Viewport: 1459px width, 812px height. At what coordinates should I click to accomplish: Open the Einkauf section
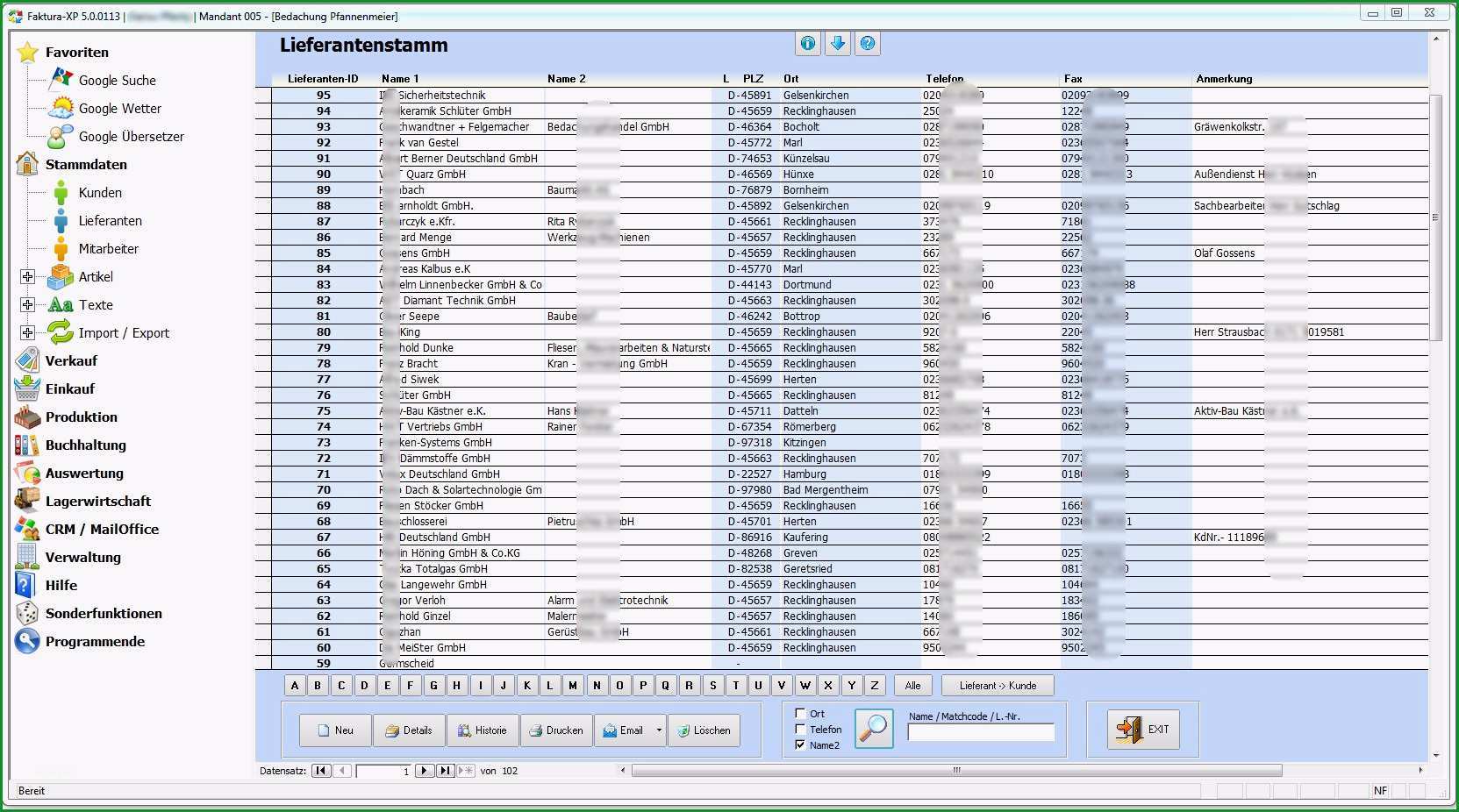pyautogui.click(x=55, y=388)
